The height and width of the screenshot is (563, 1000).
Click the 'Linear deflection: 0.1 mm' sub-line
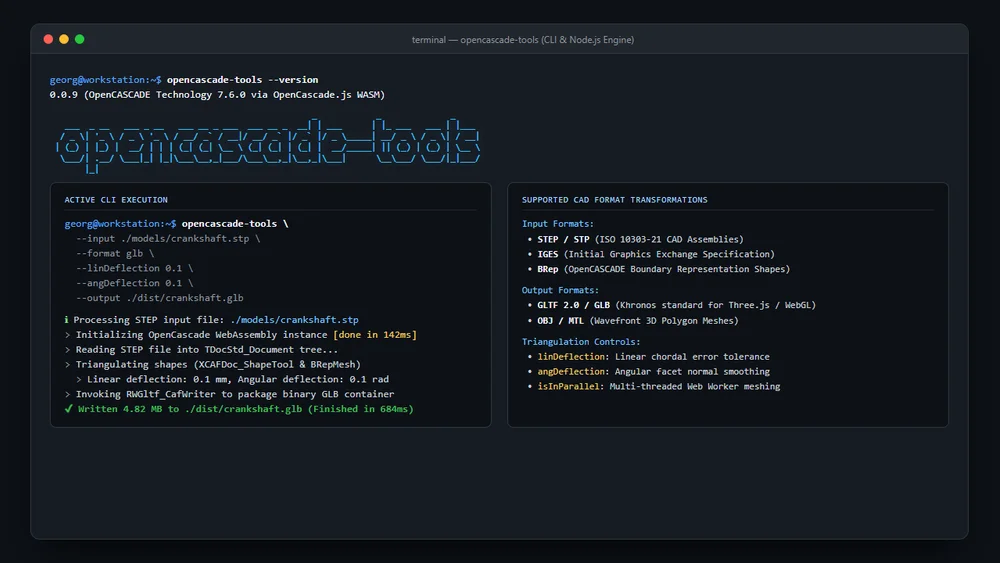click(x=232, y=379)
